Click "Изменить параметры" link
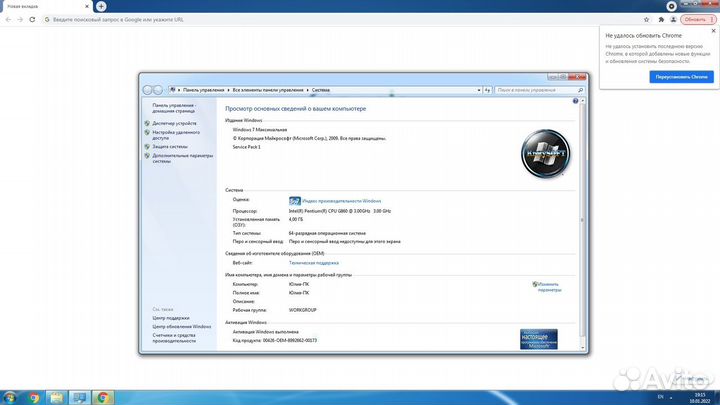Viewport: 720px width, 405px height. coord(549,286)
